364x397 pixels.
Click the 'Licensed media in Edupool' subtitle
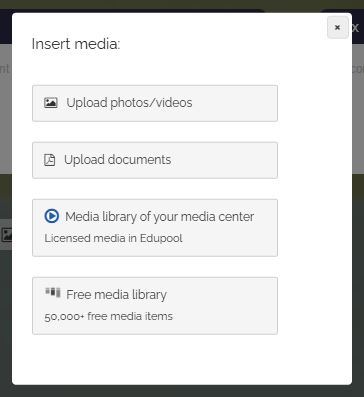pos(113,238)
